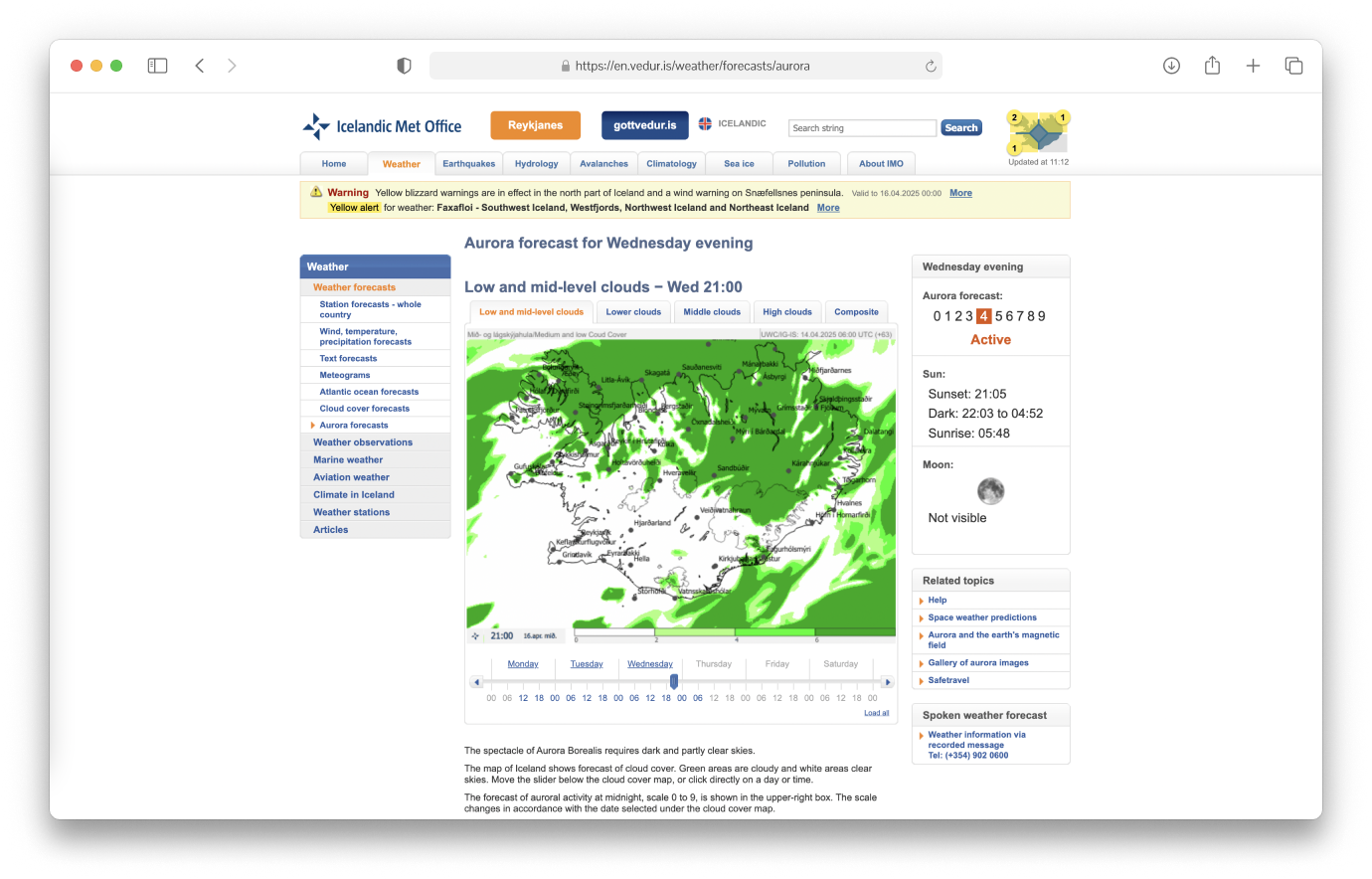Click the Iceland warning map thumbnail
The width and height of the screenshot is (1372, 879).
(x=1038, y=132)
